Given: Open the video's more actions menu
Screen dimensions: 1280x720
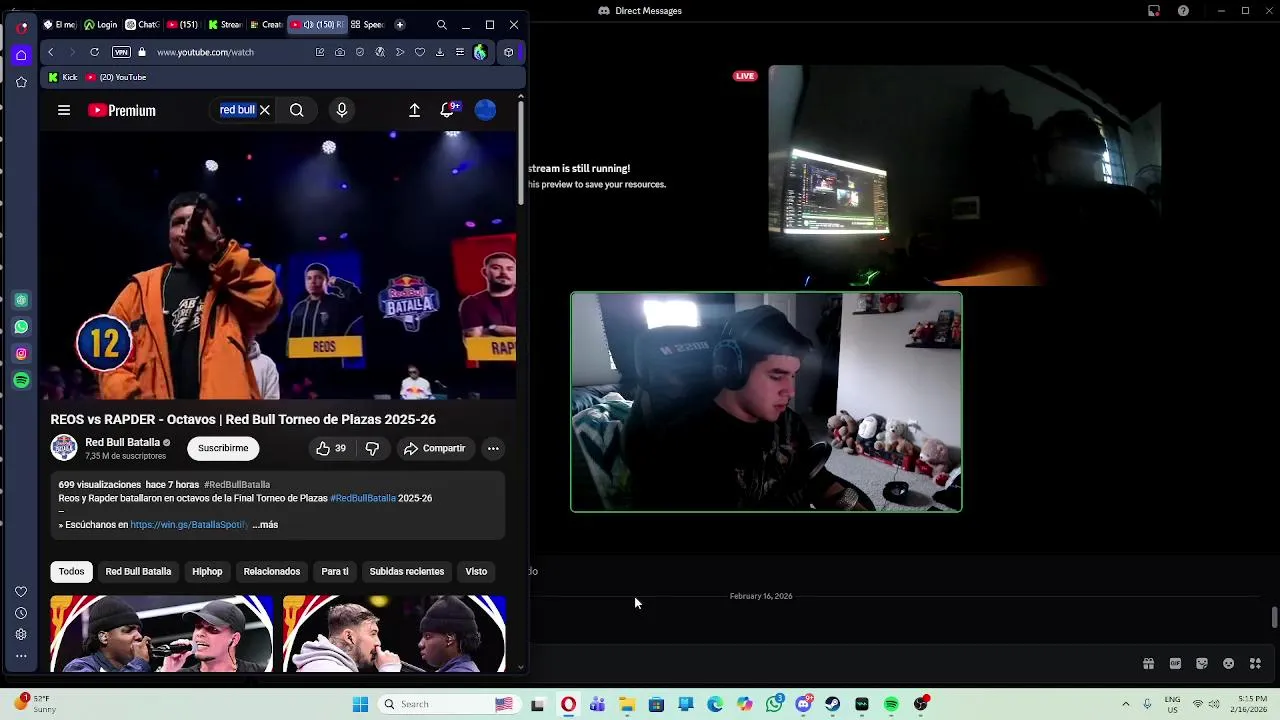Looking at the screenshot, I should pyautogui.click(x=493, y=449).
